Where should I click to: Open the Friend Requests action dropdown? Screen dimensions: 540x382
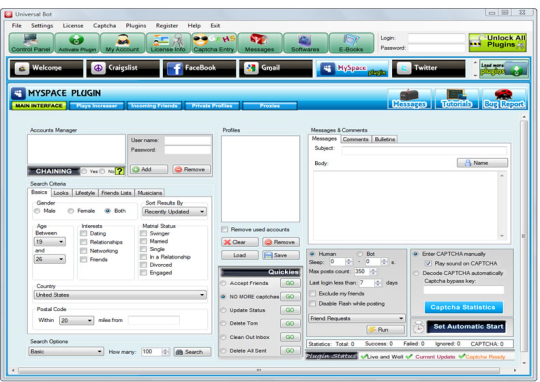coord(356,318)
